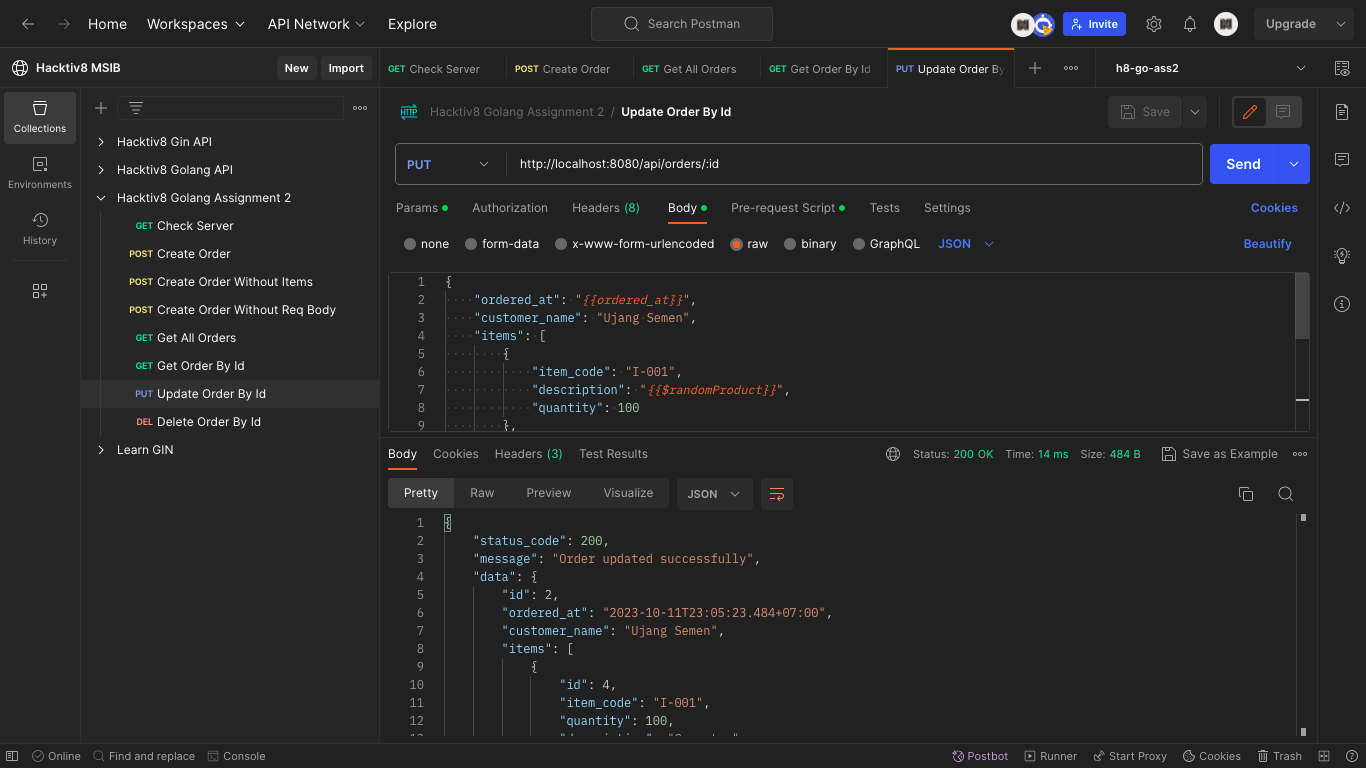Select the none body type radio
This screenshot has height=768, width=1366.
click(x=410, y=244)
